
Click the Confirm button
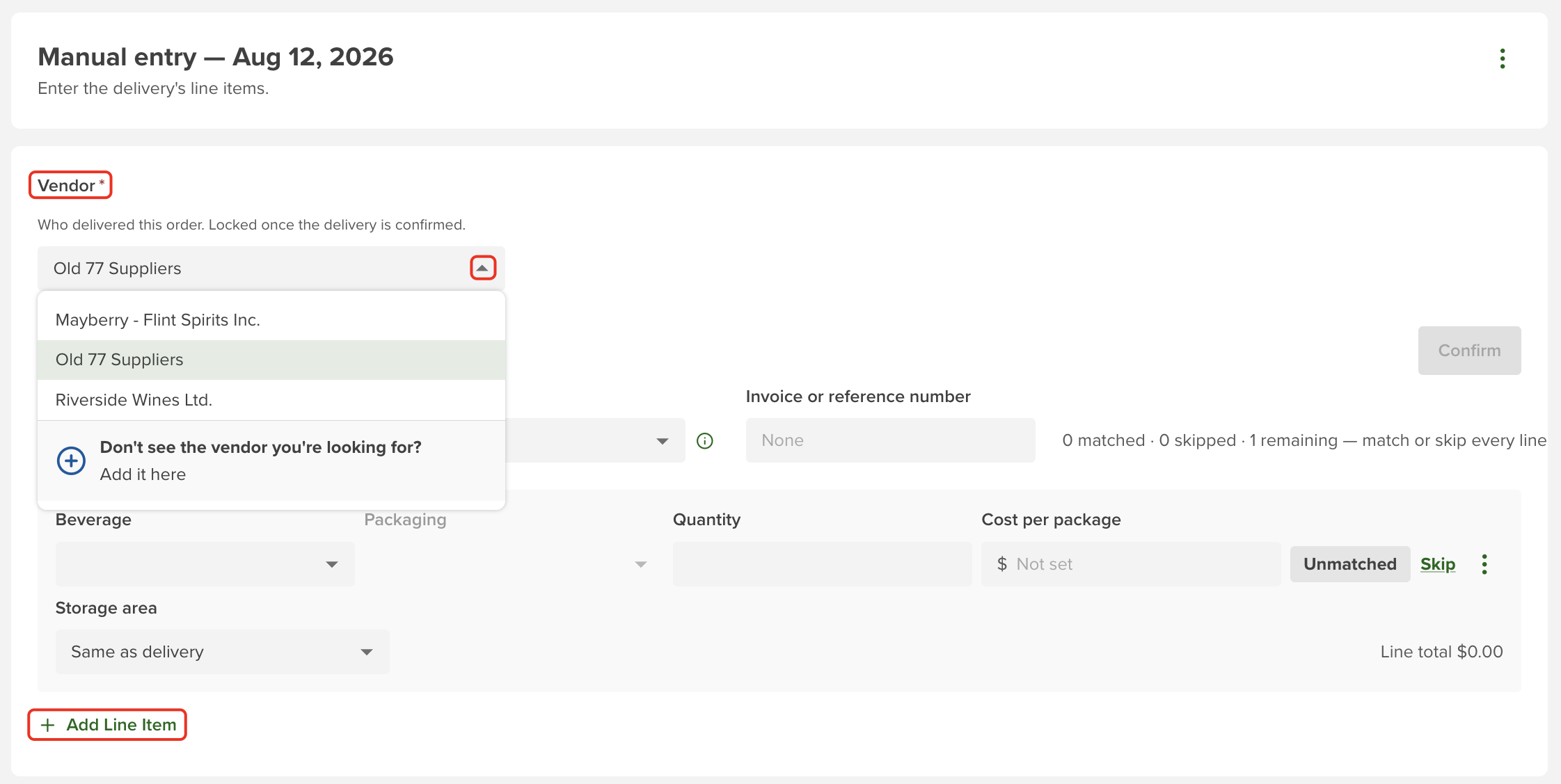tap(1469, 351)
